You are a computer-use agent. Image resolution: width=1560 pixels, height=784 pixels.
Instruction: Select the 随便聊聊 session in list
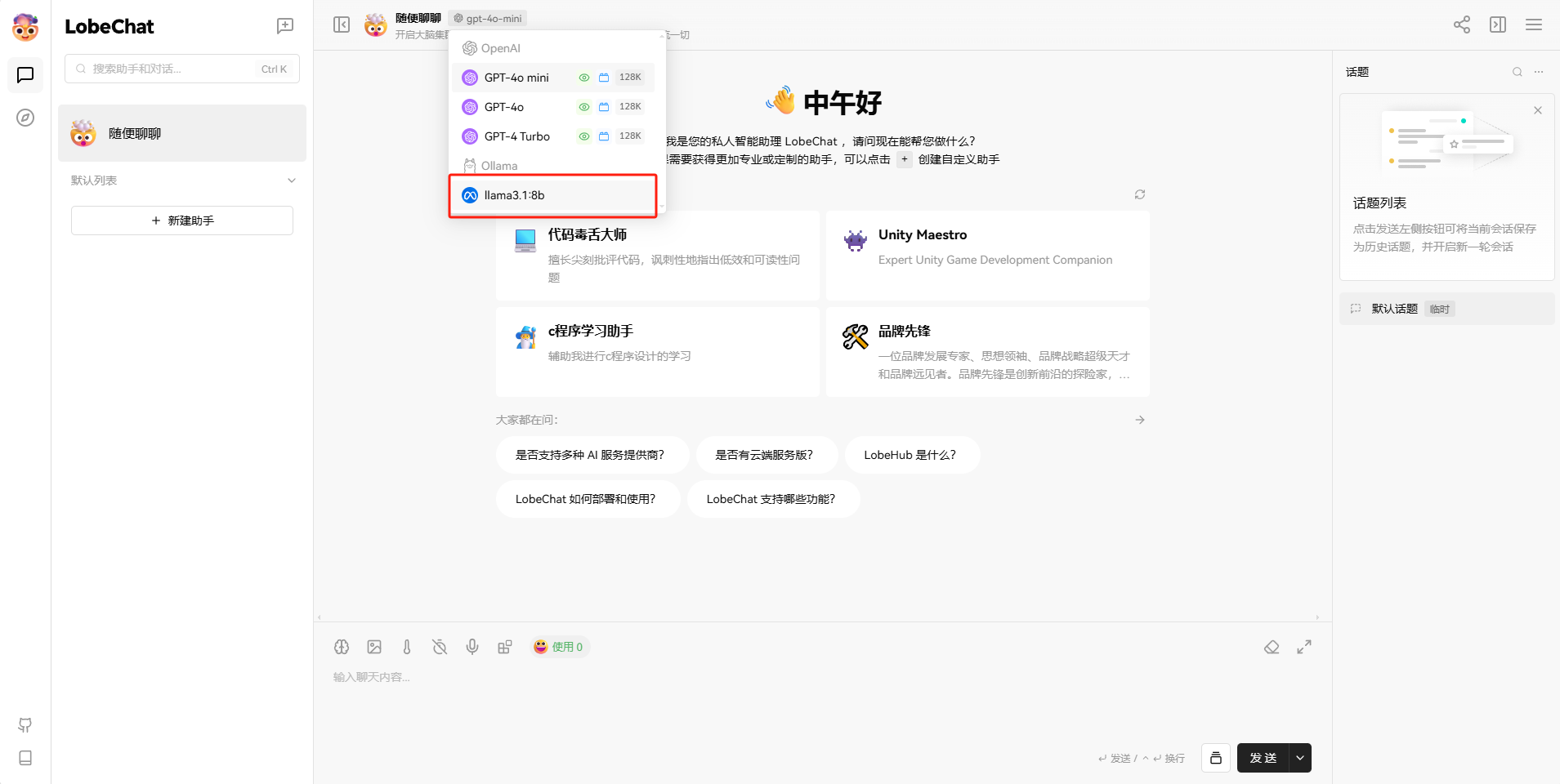pyautogui.click(x=182, y=133)
